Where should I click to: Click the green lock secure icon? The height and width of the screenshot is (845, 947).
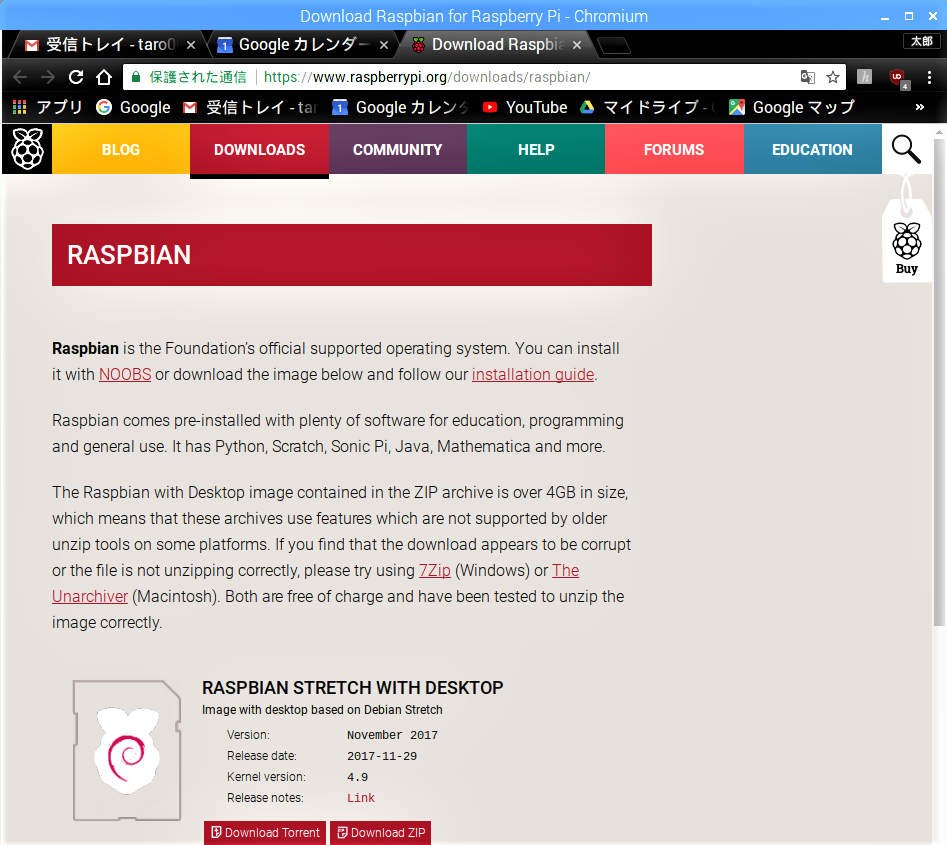136,77
